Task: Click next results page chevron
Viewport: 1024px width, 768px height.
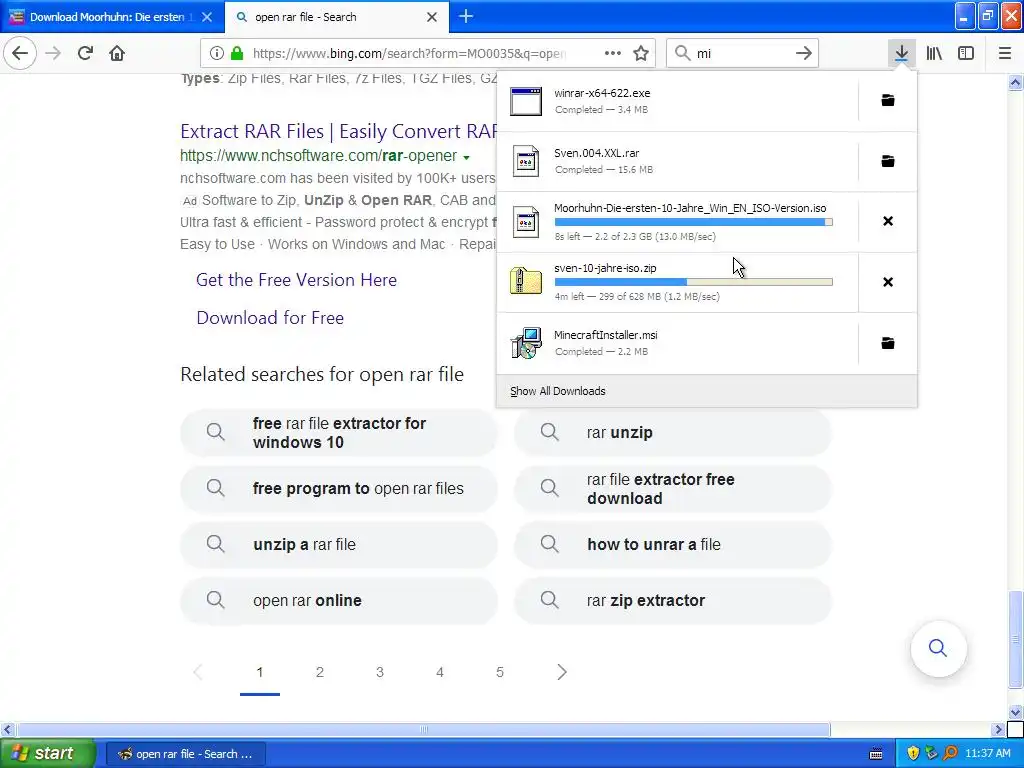Action: point(562,672)
